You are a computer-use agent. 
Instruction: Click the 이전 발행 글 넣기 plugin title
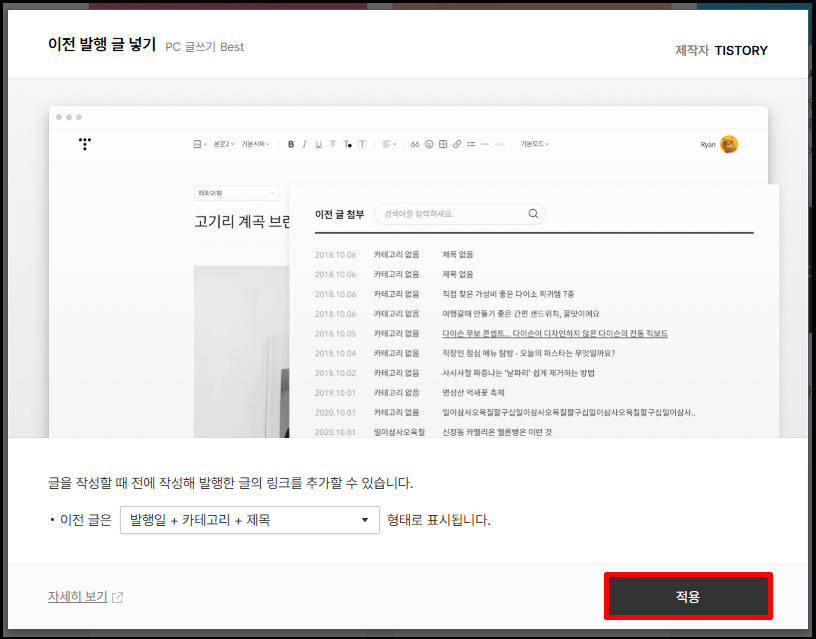pos(102,44)
